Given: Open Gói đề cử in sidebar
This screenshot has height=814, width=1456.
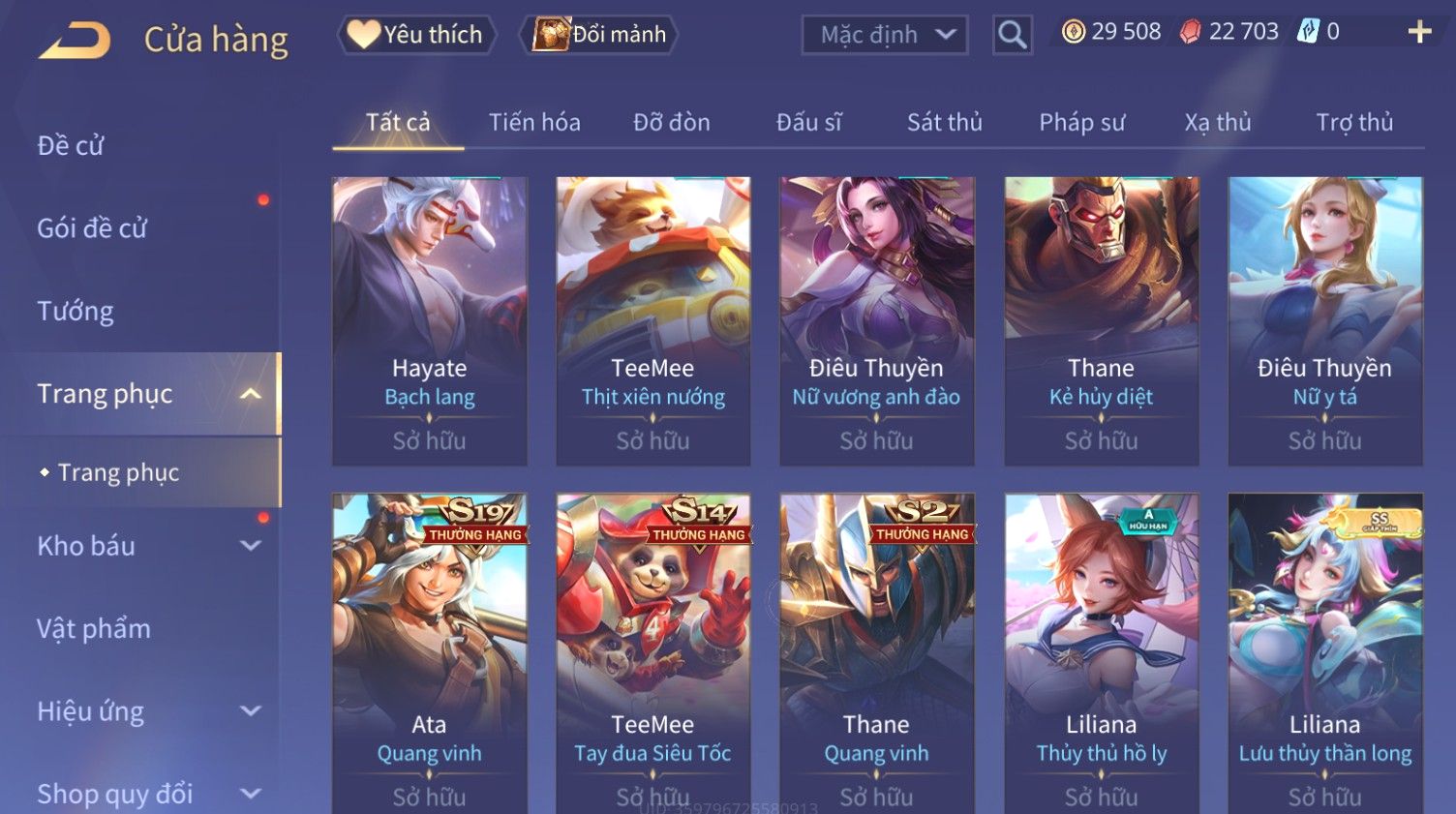Looking at the screenshot, I should pyautogui.click(x=92, y=228).
